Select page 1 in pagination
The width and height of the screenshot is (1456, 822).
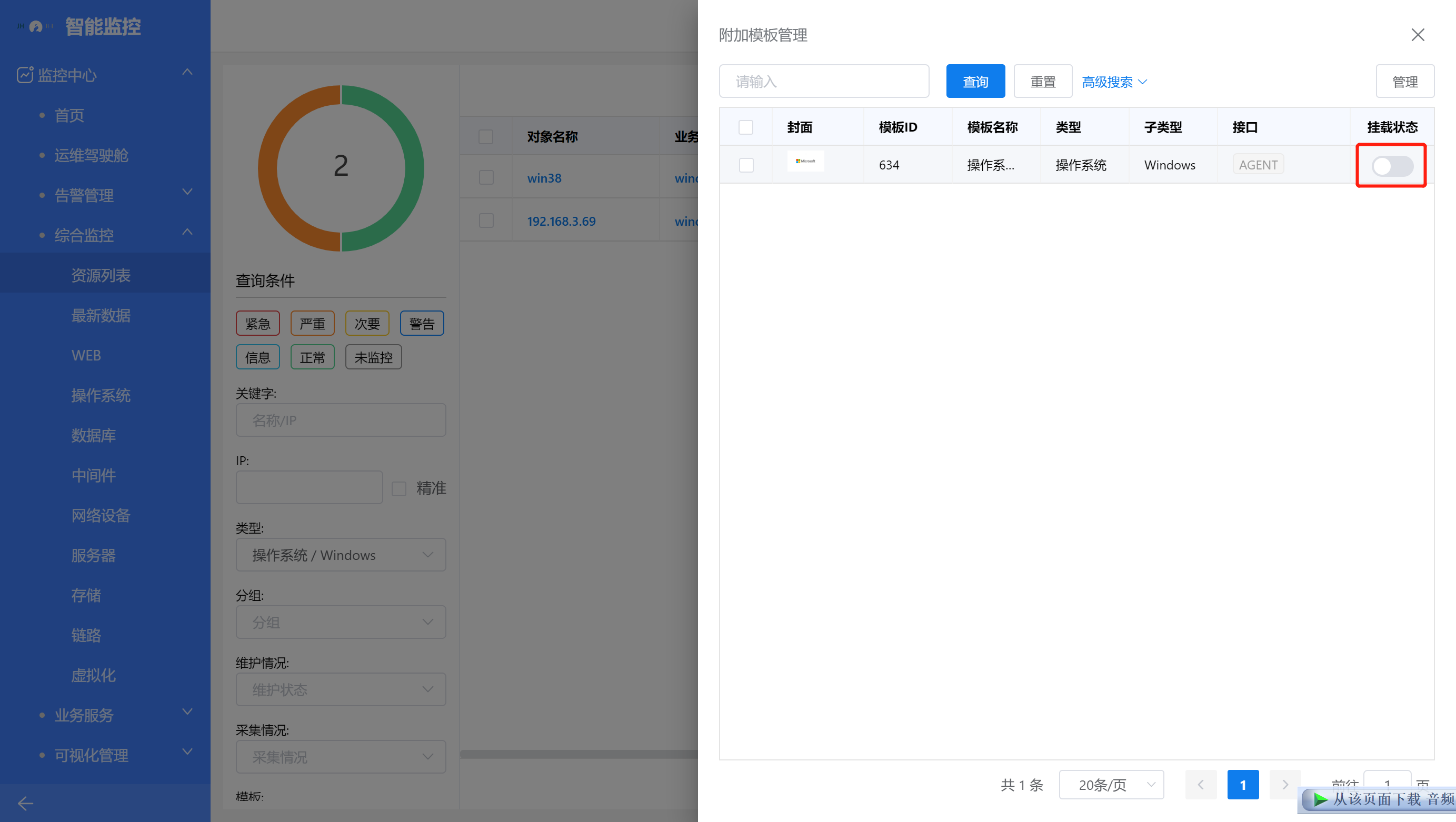(x=1243, y=784)
